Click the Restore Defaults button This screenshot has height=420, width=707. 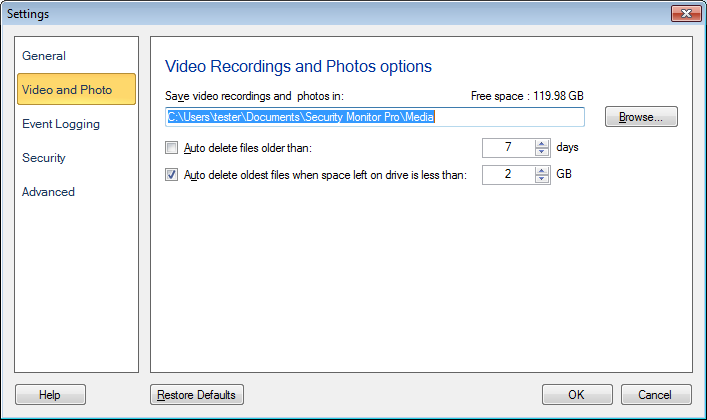[x=196, y=395]
